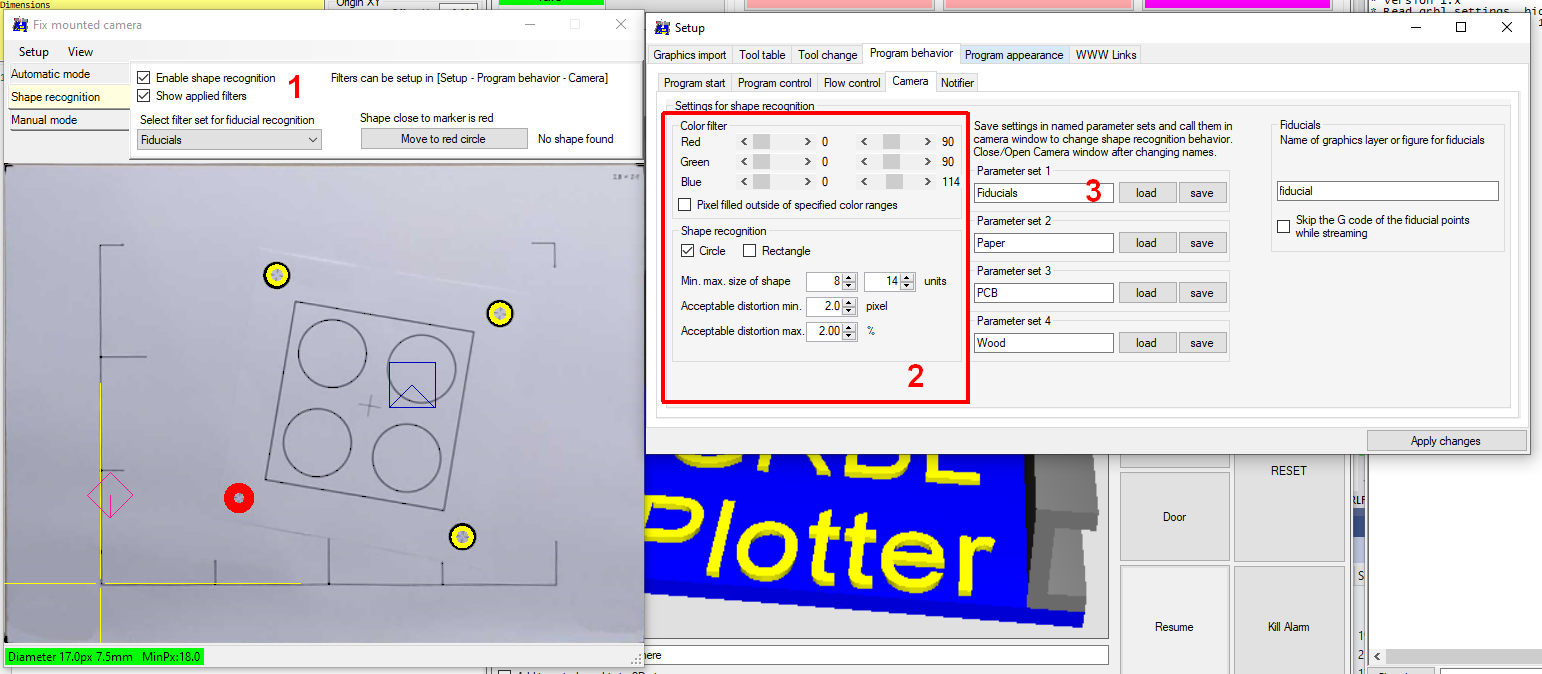This screenshot has width=1542, height=674.
Task: Click the "Move to red circle" button
Action: click(x=443, y=138)
